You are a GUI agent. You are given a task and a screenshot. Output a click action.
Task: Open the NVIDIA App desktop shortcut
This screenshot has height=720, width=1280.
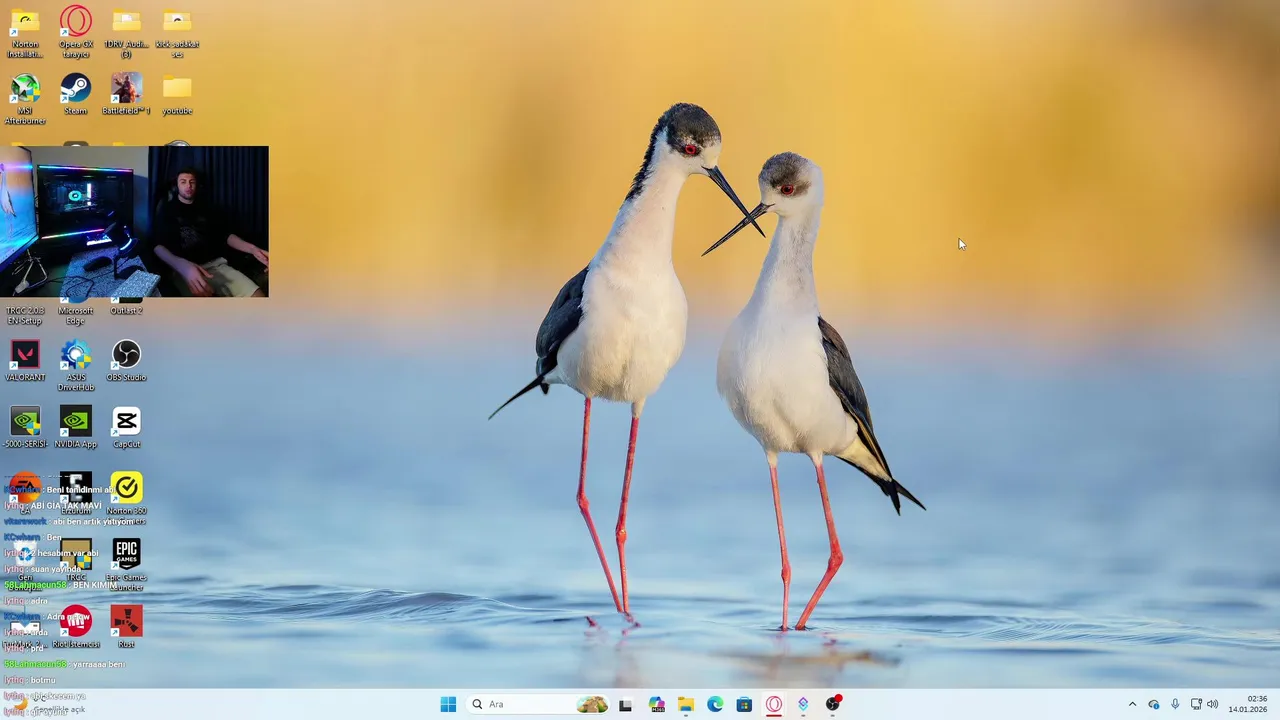click(76, 428)
